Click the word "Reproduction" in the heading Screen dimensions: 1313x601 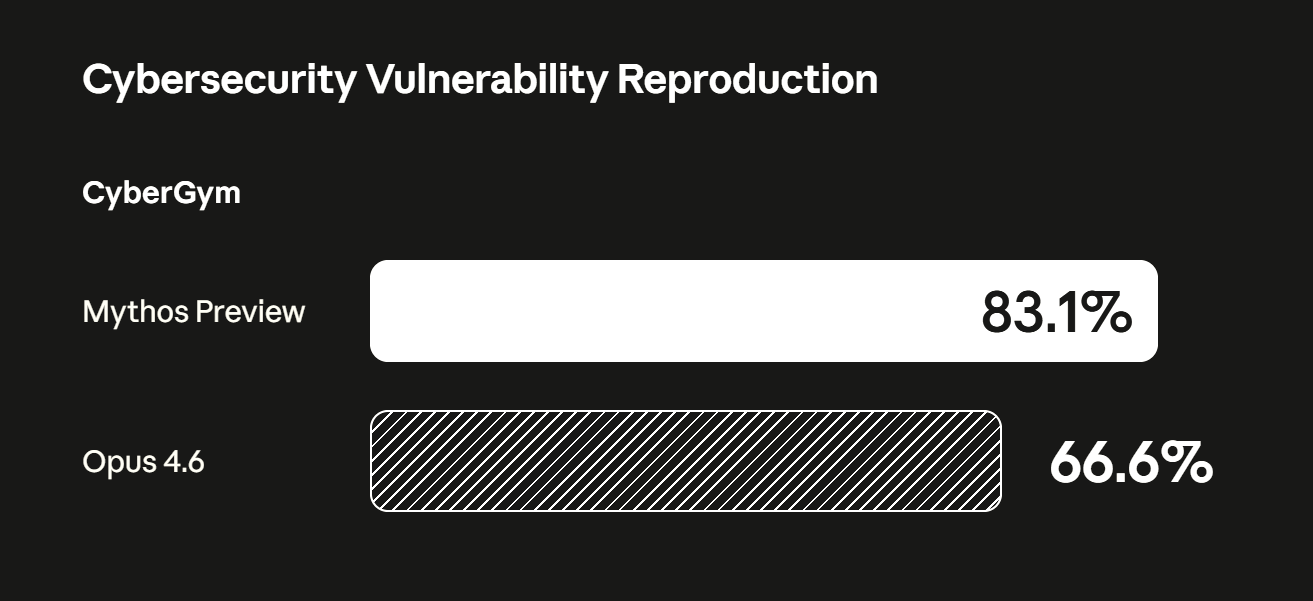[747, 79]
